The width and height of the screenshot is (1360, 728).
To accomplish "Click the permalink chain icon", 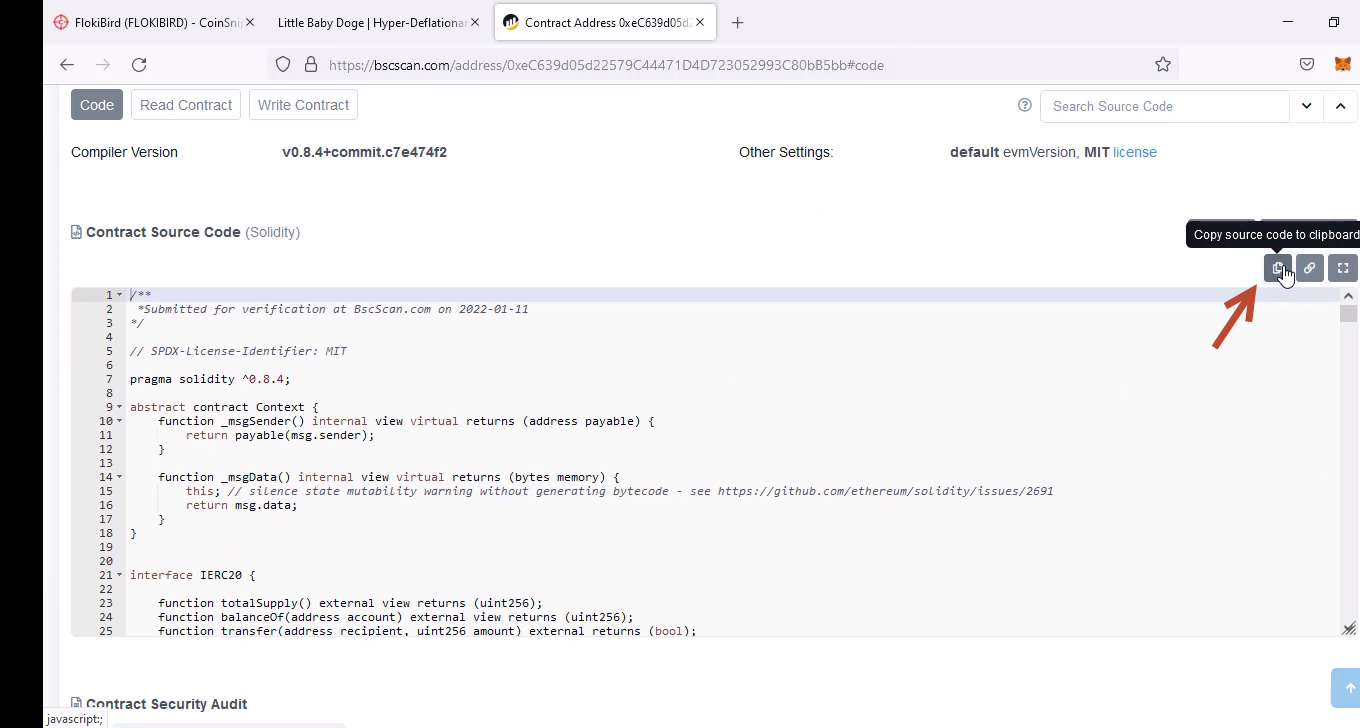I will 1309,268.
